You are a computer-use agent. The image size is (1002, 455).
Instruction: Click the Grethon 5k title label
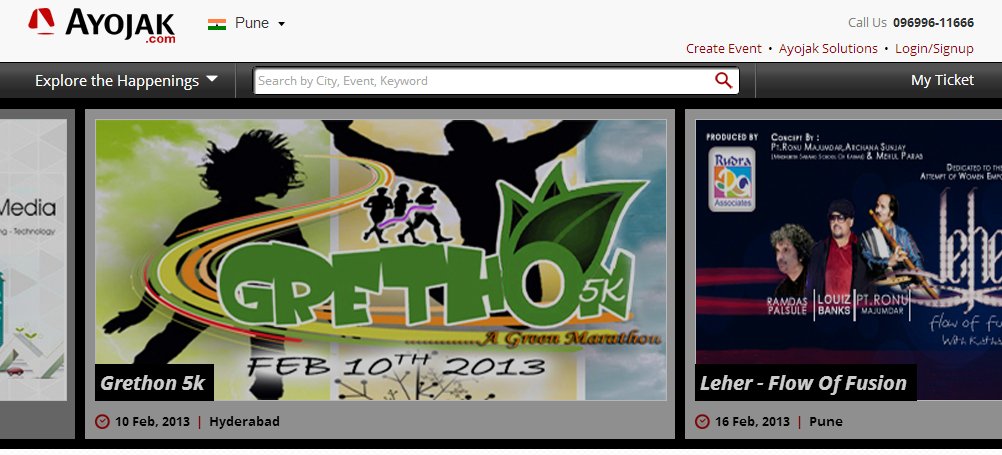click(x=153, y=382)
